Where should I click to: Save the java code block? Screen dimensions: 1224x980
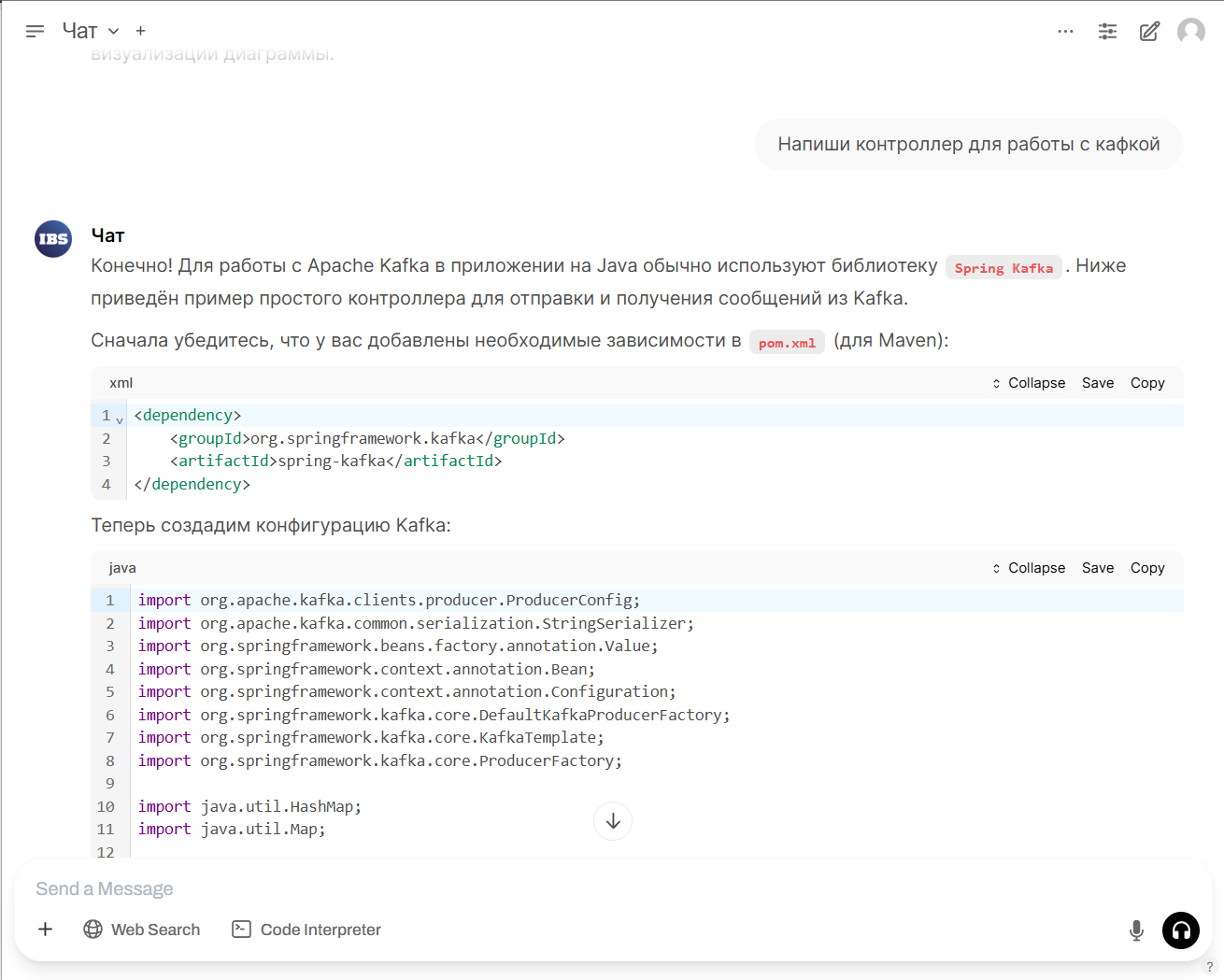1097,568
